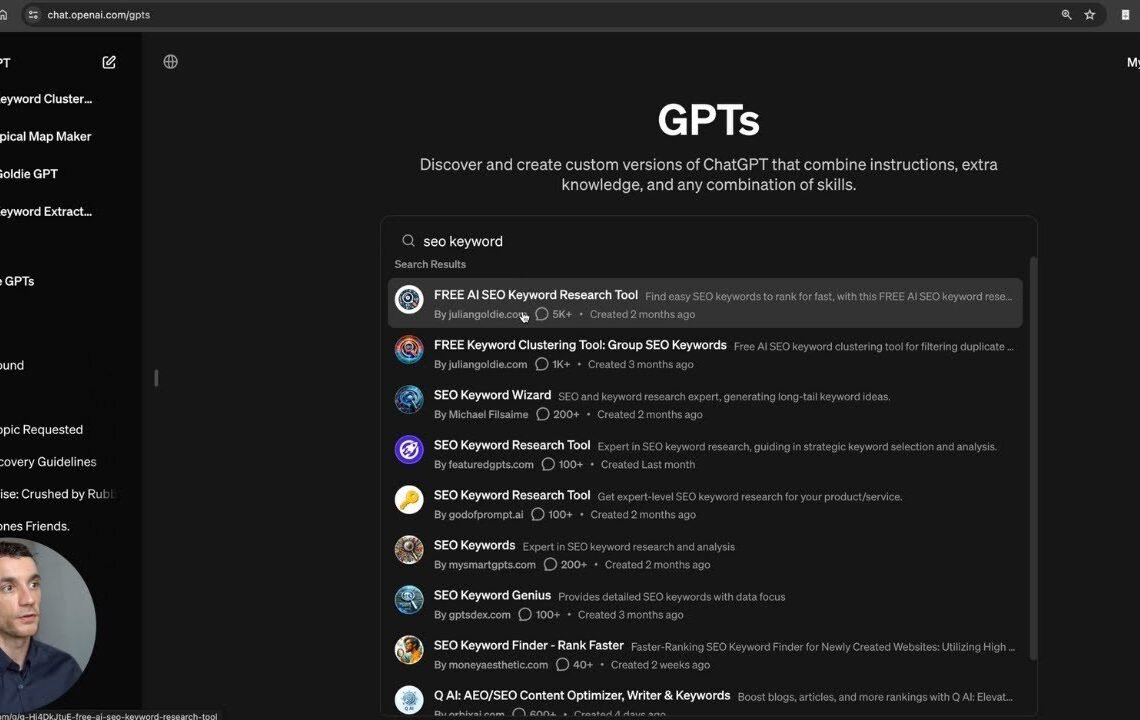Open the FREE AI SEO Keyword Research Tool title
The image size is (1140, 720).
tap(536, 295)
